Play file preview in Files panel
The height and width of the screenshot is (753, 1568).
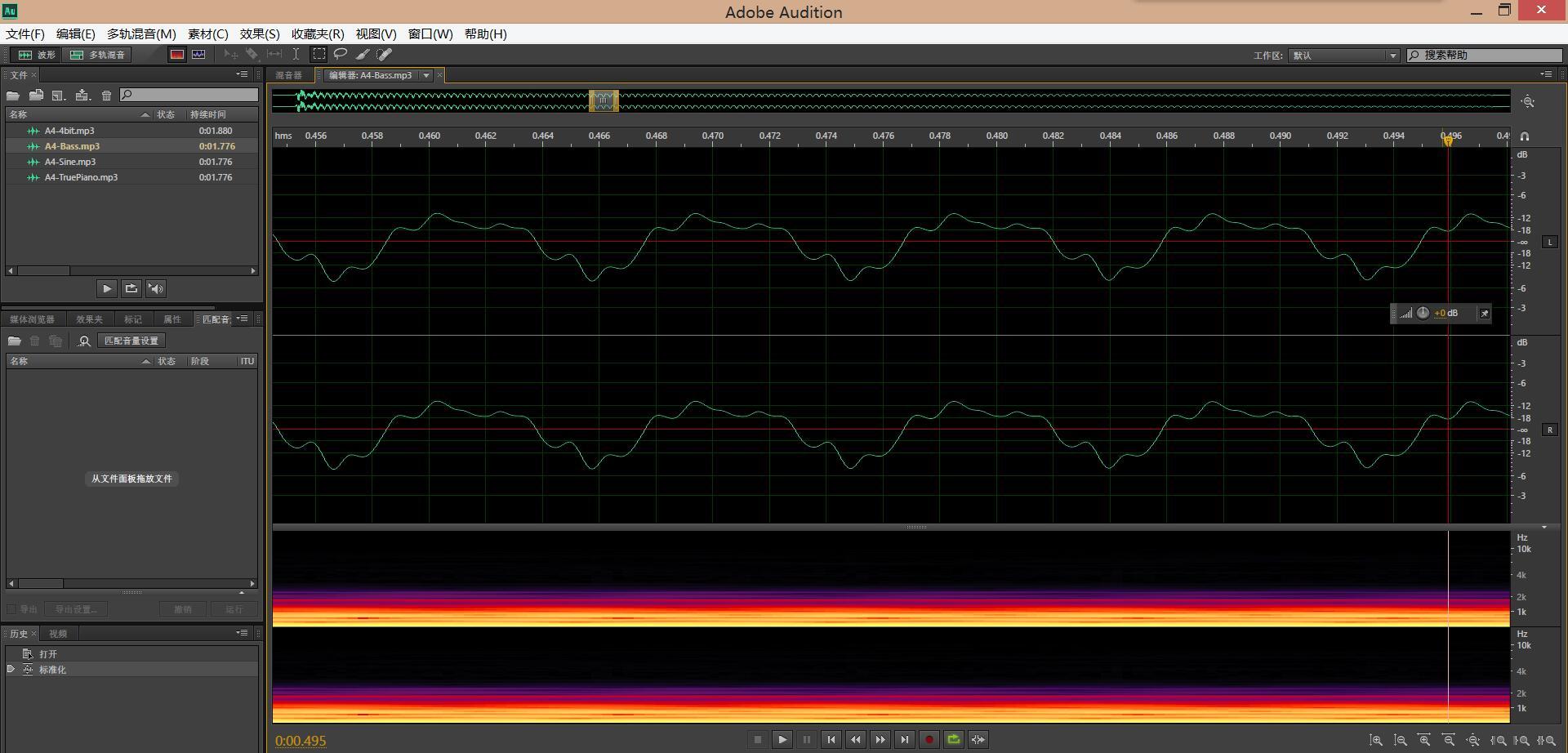106,288
